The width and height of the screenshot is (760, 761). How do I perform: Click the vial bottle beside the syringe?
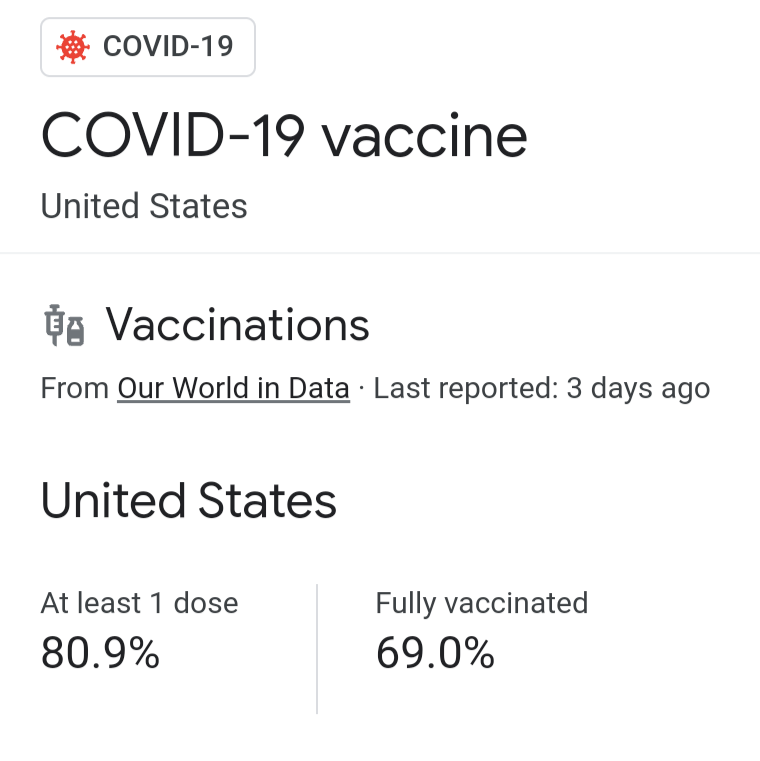pos(75,331)
